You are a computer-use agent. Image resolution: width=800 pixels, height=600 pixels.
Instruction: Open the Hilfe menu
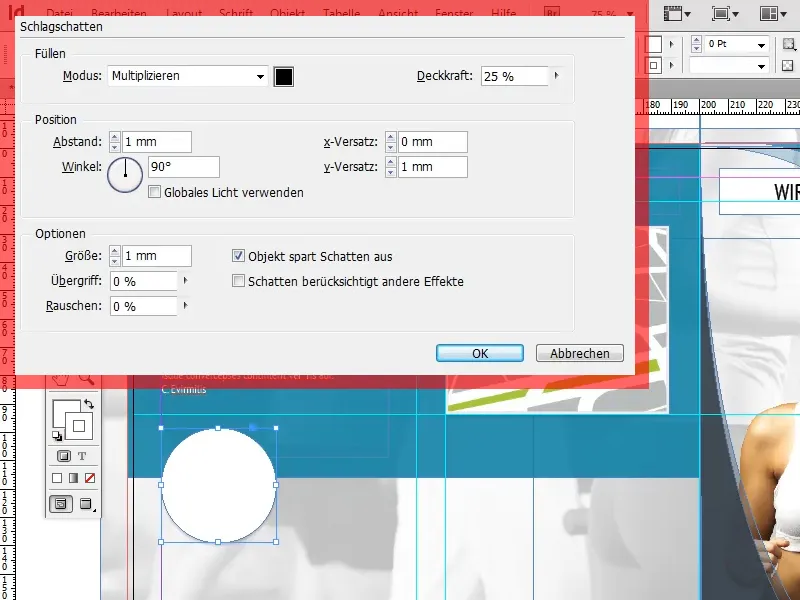click(x=504, y=13)
